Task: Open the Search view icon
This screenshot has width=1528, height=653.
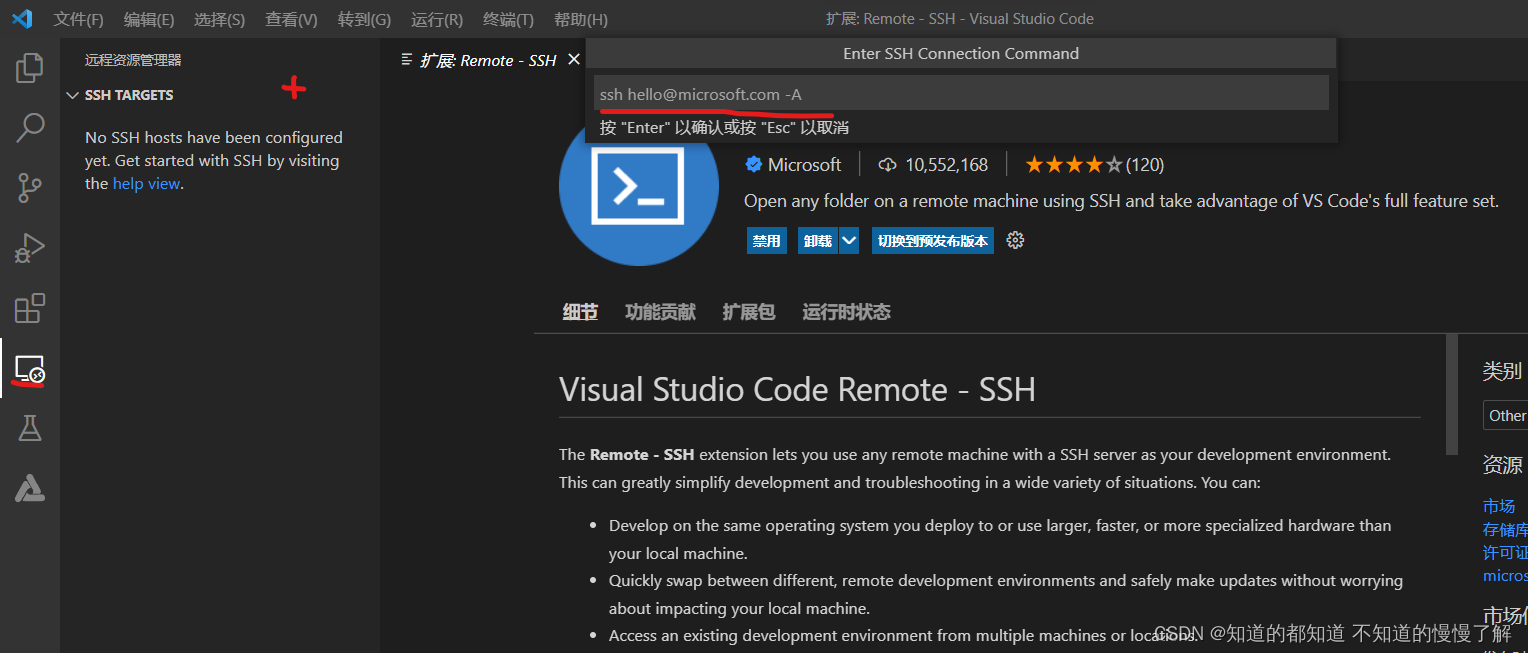Action: [x=29, y=128]
